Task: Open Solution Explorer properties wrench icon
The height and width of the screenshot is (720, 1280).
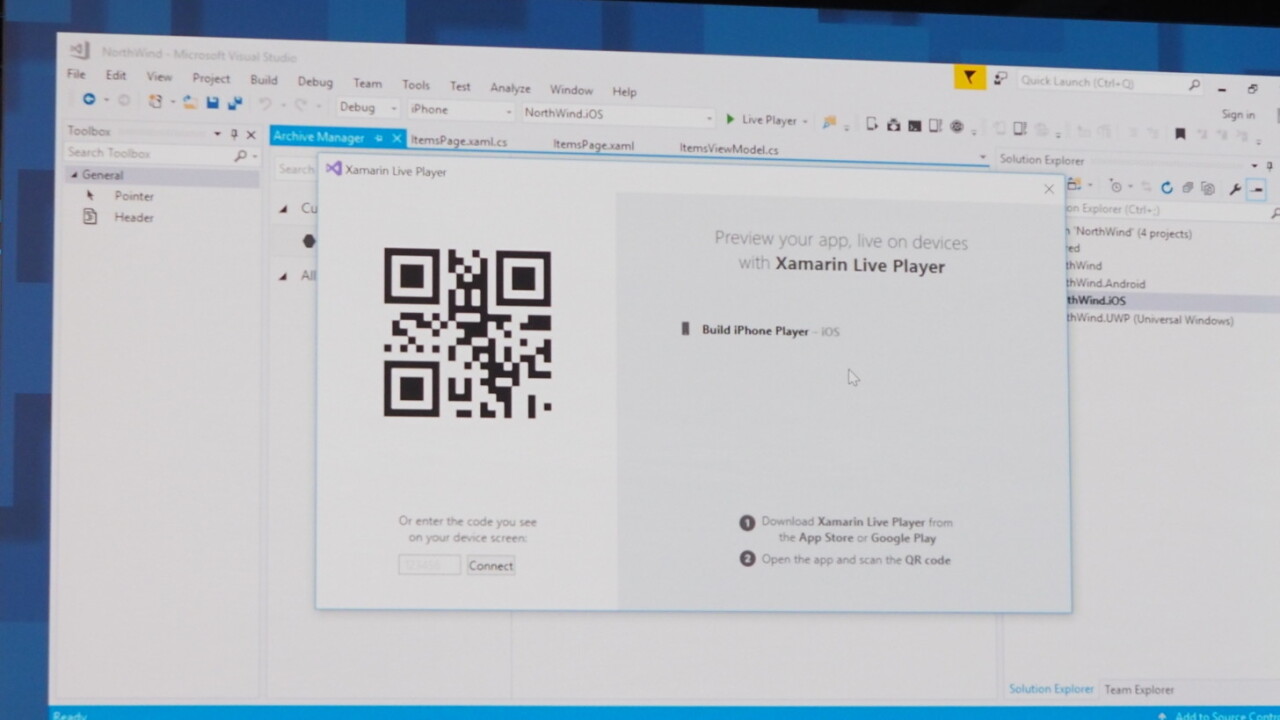Action: 1235,189
